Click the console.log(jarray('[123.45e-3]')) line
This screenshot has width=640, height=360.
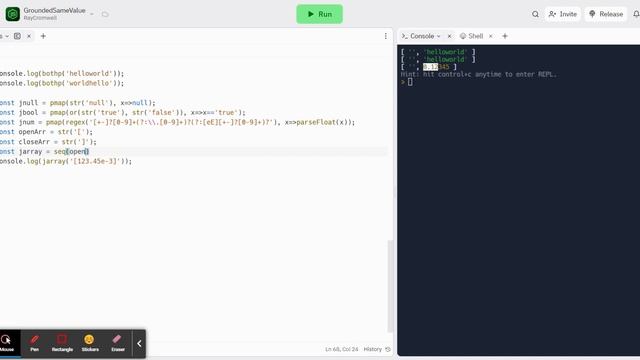[x=66, y=161]
